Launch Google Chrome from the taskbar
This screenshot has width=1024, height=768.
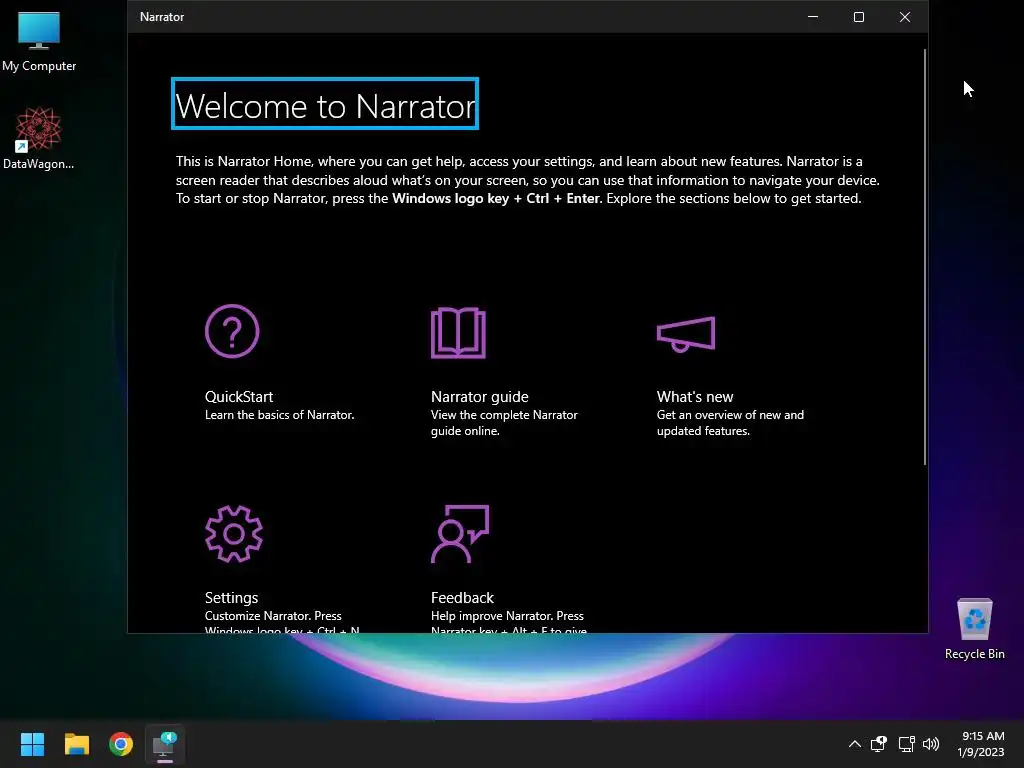coord(121,744)
